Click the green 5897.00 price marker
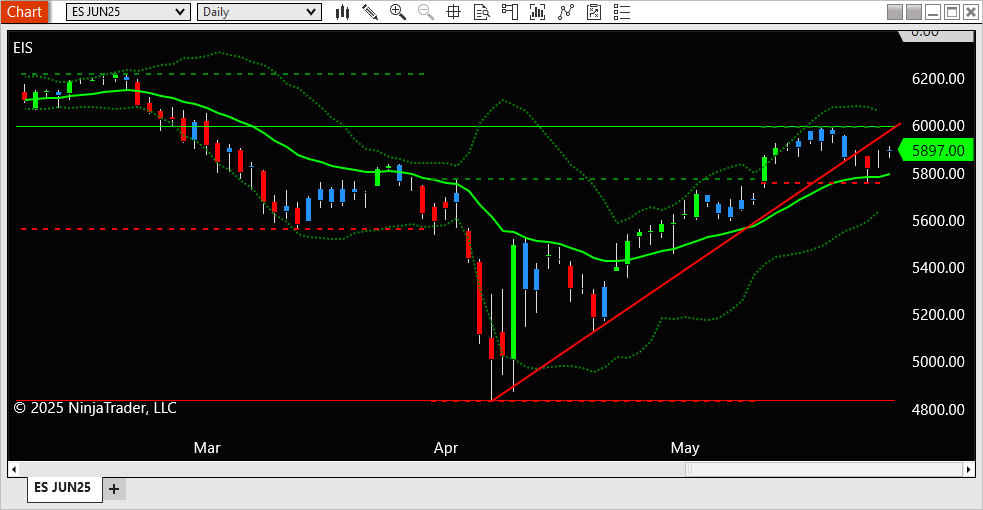 936,150
